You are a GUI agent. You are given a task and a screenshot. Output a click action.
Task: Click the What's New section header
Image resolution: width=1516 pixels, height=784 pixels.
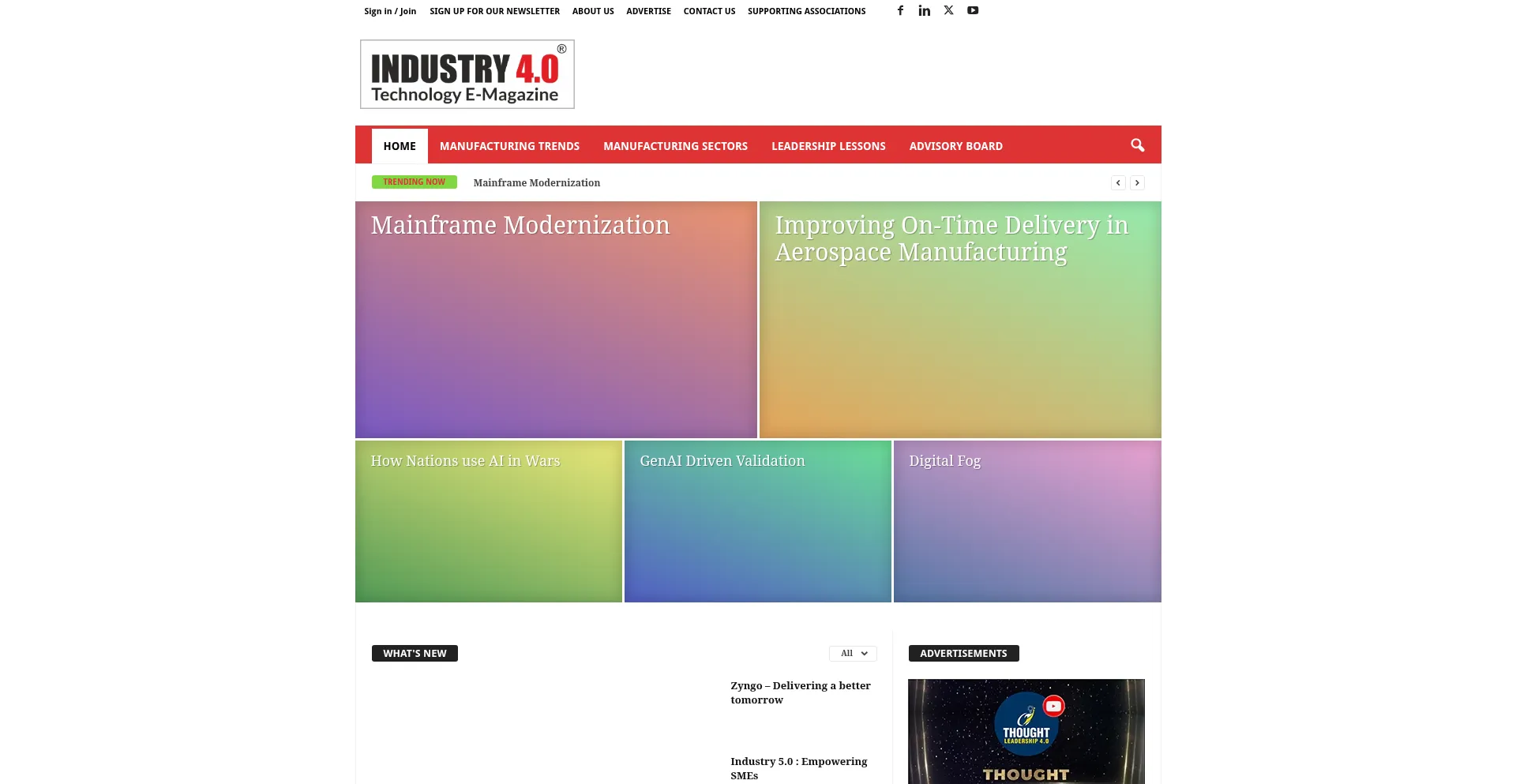pos(415,653)
